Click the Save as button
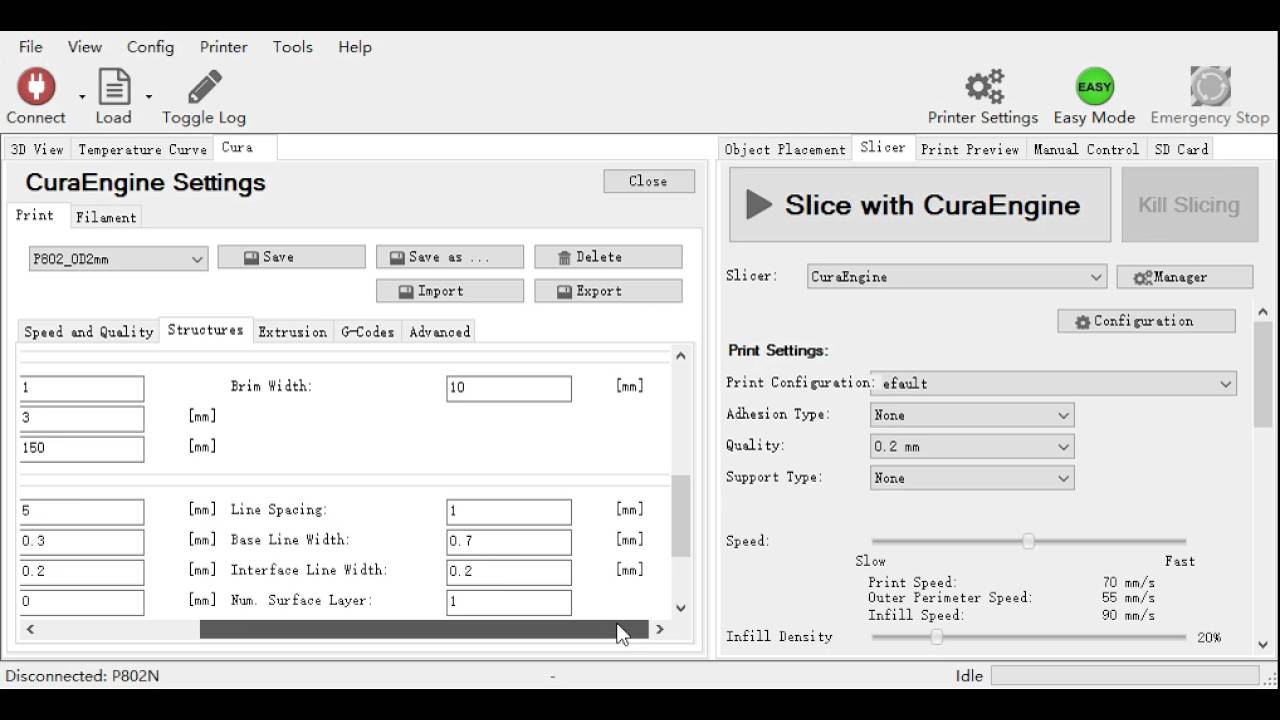The height and width of the screenshot is (720, 1280). click(450, 257)
